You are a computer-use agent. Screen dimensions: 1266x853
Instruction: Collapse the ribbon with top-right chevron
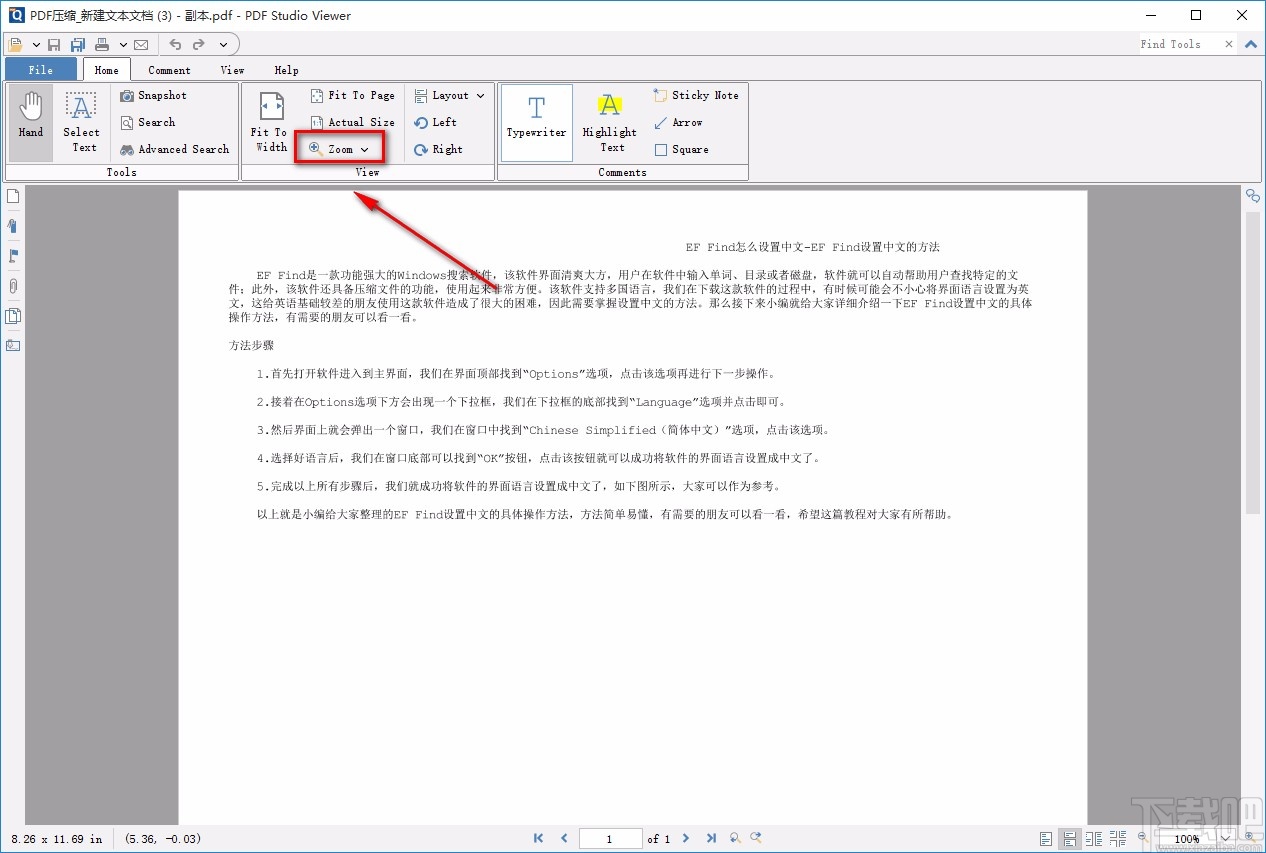coord(1251,44)
